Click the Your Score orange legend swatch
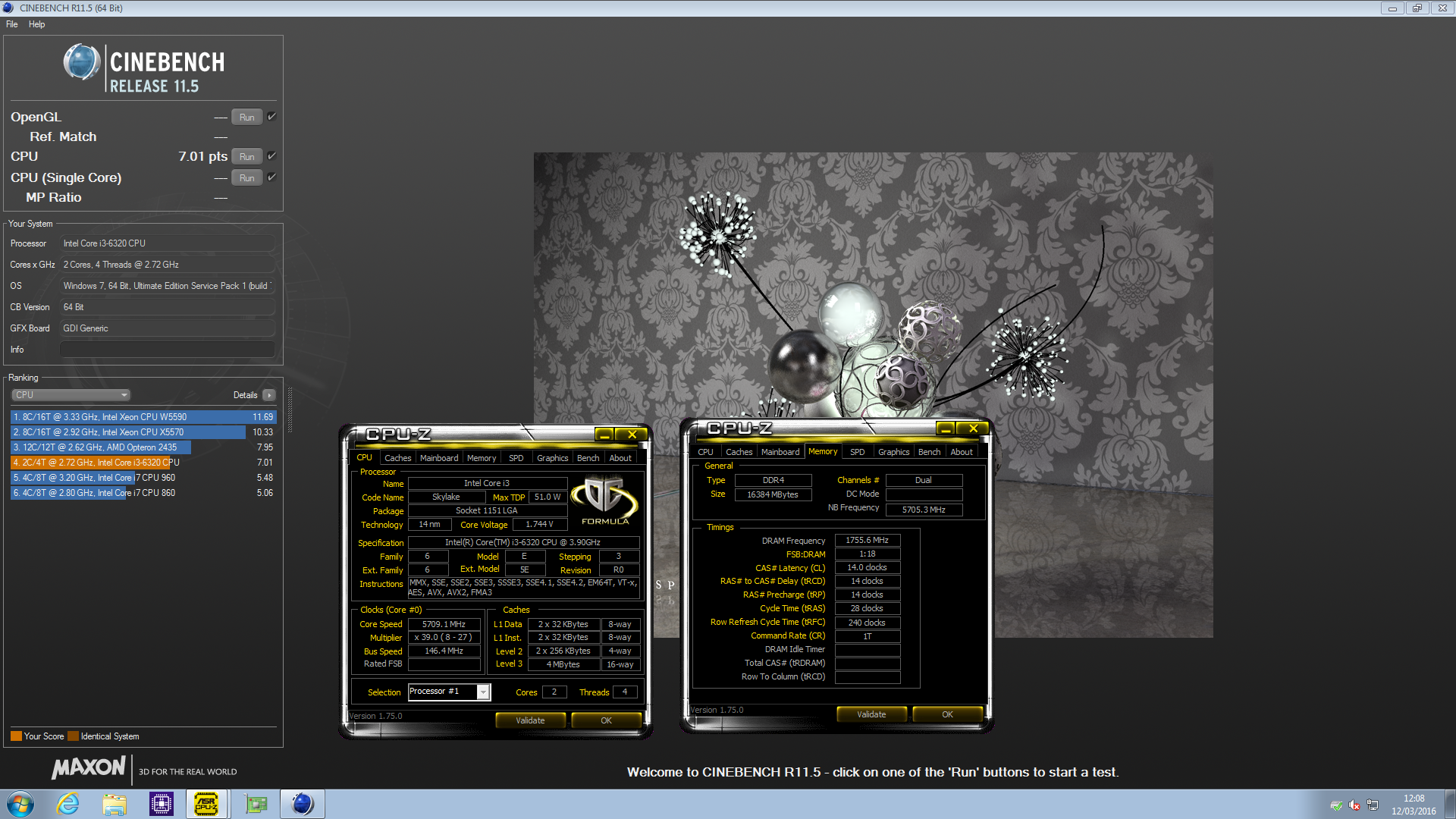 coord(16,736)
